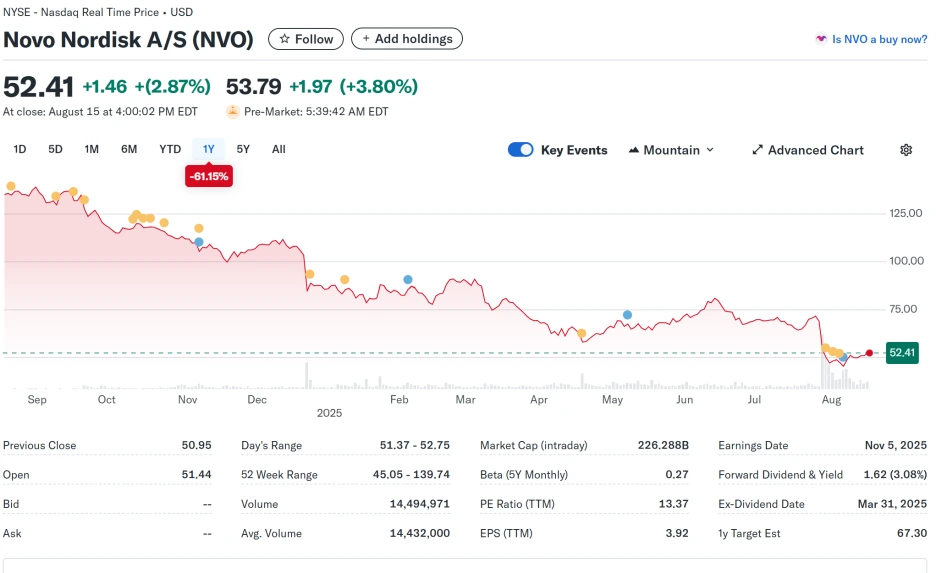Select the 1D range tab
Screen dimensions: 936x573
20,149
